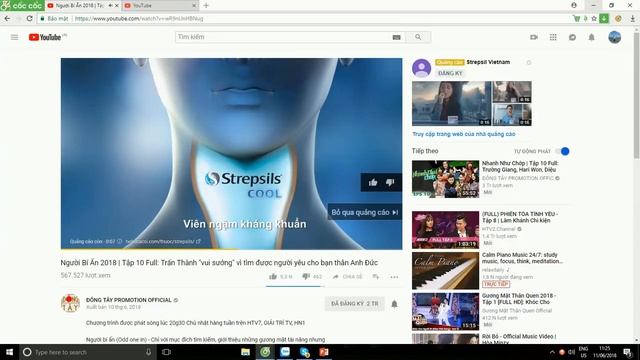Open PHIÊN TÒA TÌNH YÊU Tập 8 thumbnail
The height and width of the screenshot is (360, 640).
pyautogui.click(x=445, y=230)
